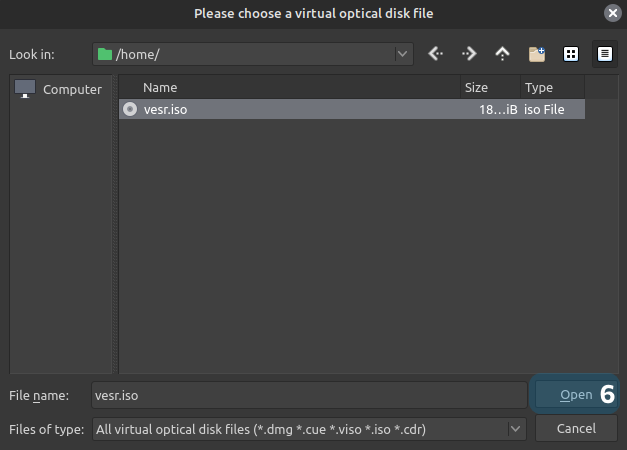The image size is (627, 450).
Task: Expand the Look in path dropdown
Action: (x=403, y=54)
